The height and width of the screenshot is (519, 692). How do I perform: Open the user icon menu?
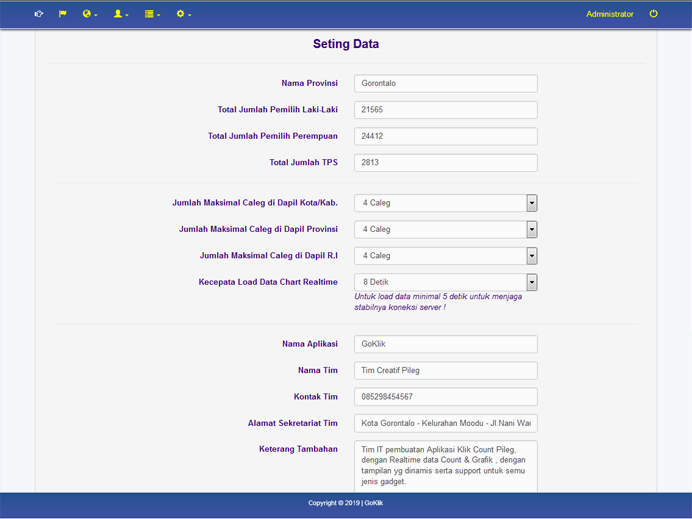pyautogui.click(x=120, y=14)
